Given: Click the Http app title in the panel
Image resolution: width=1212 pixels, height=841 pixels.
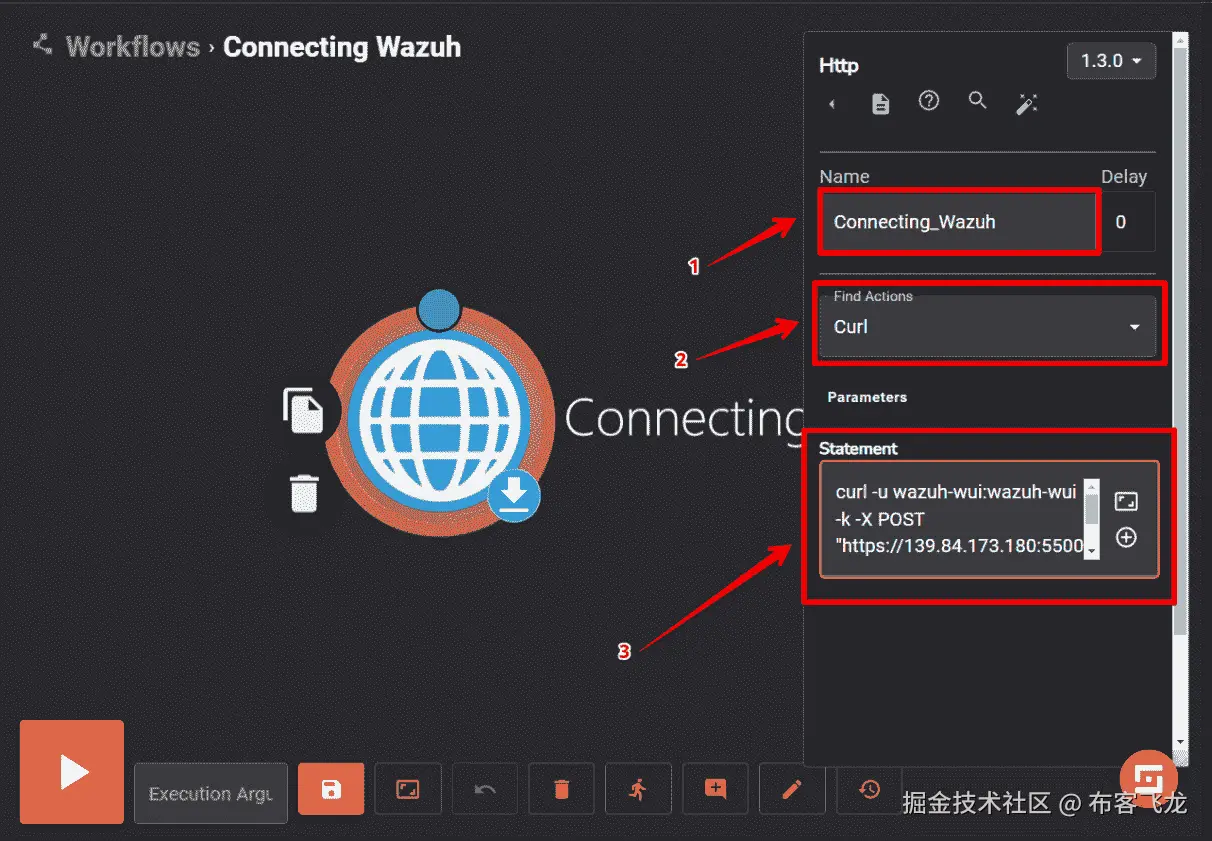Looking at the screenshot, I should tap(839, 66).
